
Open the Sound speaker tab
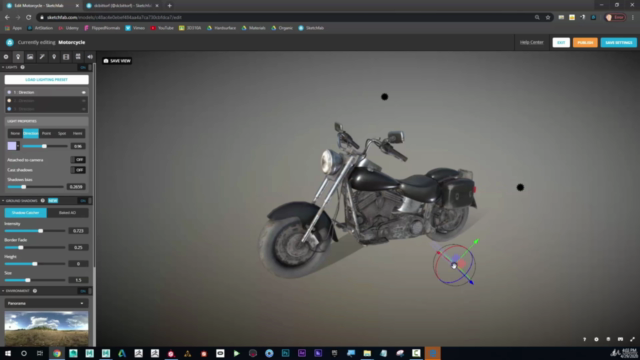(90, 57)
